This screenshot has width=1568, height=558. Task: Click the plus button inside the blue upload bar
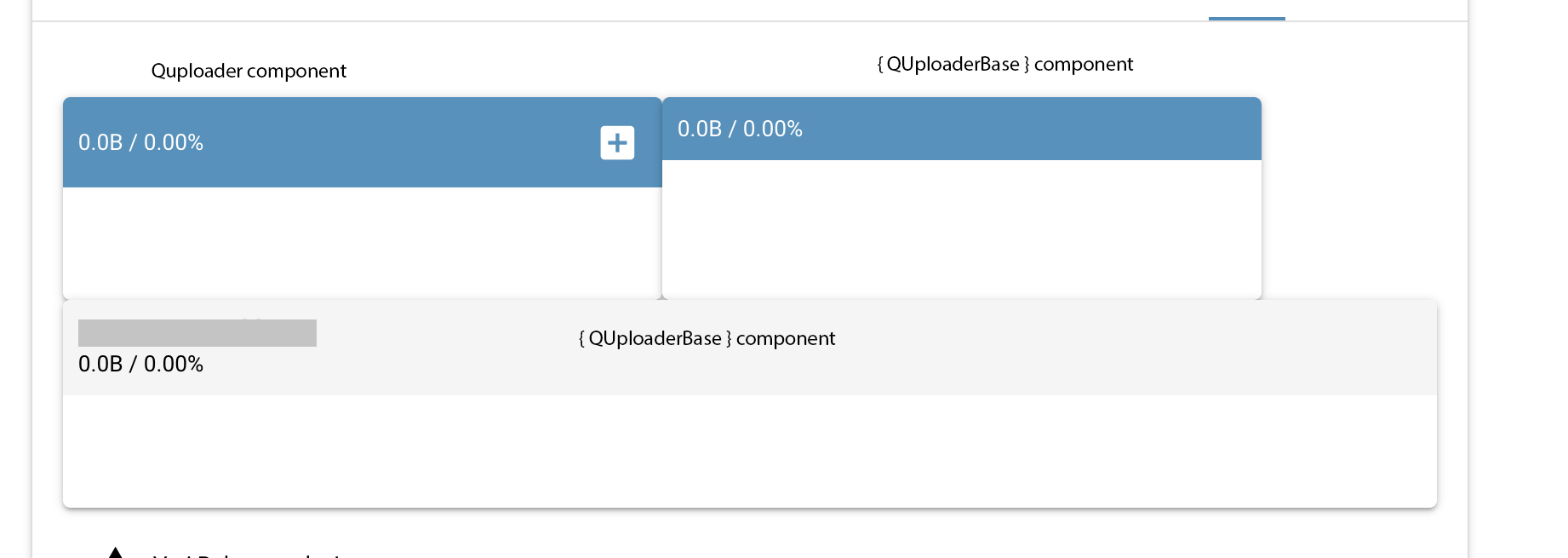[616, 142]
